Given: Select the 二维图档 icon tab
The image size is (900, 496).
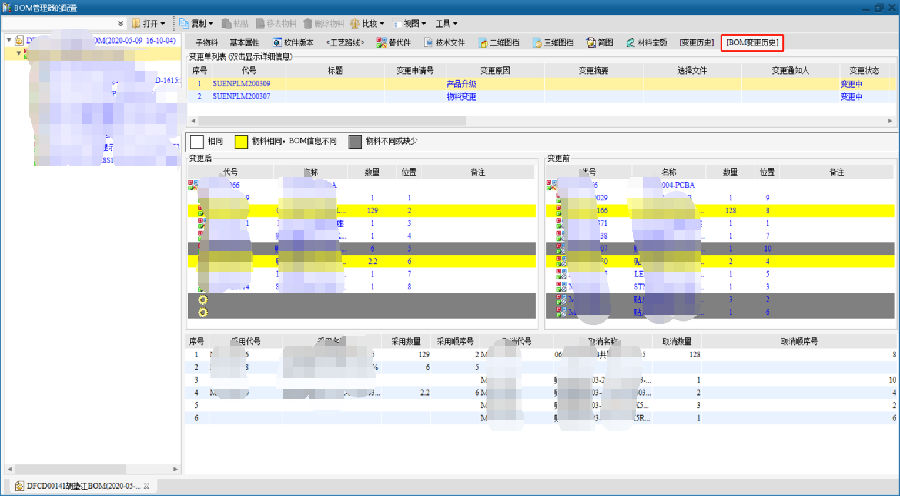Looking at the screenshot, I should (x=483, y=43).
